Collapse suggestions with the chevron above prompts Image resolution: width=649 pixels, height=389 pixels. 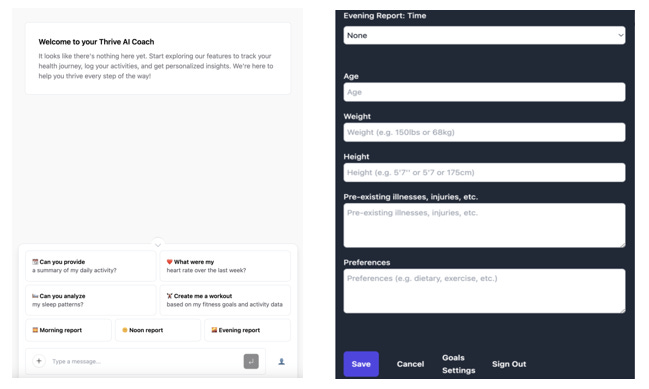tap(158, 245)
